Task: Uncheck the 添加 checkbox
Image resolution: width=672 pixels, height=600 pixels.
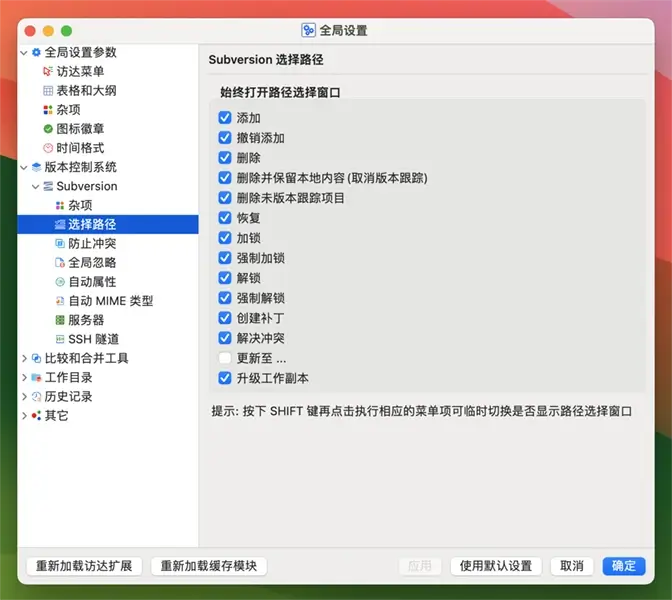Action: click(x=225, y=118)
